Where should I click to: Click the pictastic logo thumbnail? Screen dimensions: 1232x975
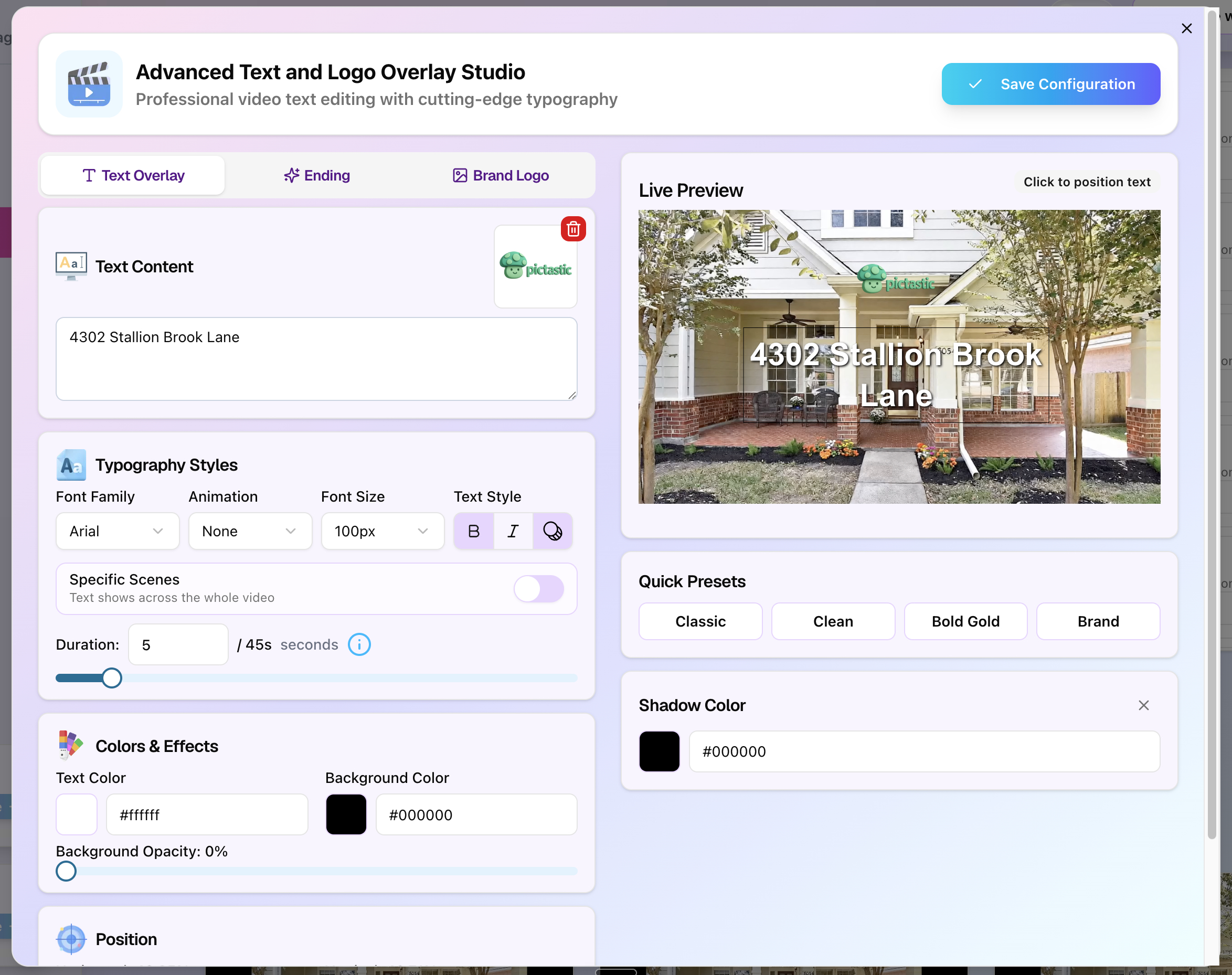click(535, 267)
